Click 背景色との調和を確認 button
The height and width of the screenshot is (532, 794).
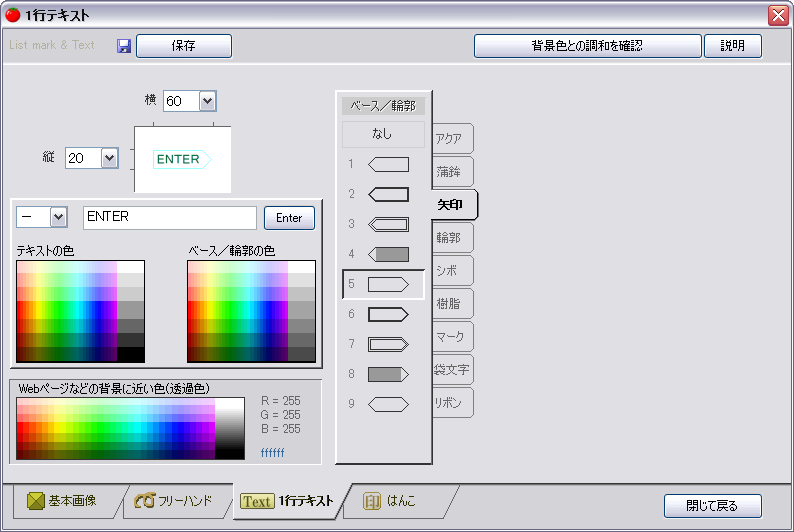pos(587,46)
